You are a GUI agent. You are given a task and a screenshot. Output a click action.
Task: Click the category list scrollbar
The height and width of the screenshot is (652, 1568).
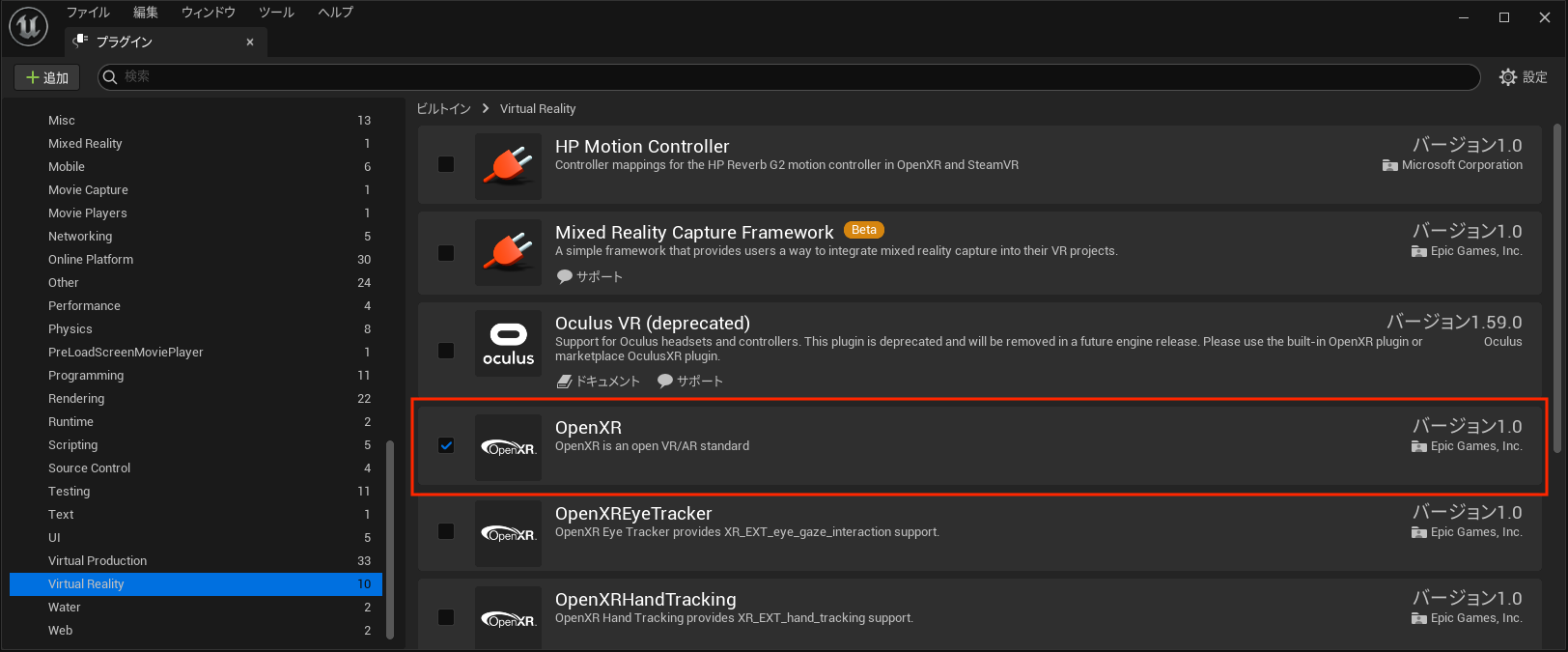(390, 539)
